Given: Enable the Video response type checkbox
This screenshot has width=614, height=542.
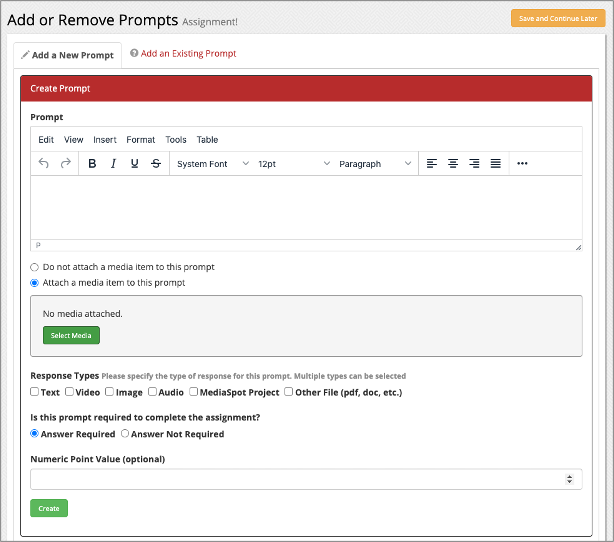Looking at the screenshot, I should [69, 392].
